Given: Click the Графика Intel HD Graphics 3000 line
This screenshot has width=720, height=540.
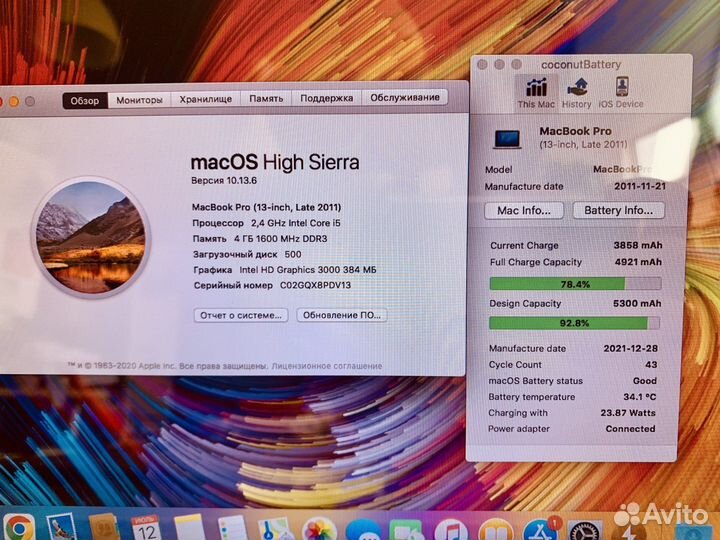Looking at the screenshot, I should coord(285,270).
